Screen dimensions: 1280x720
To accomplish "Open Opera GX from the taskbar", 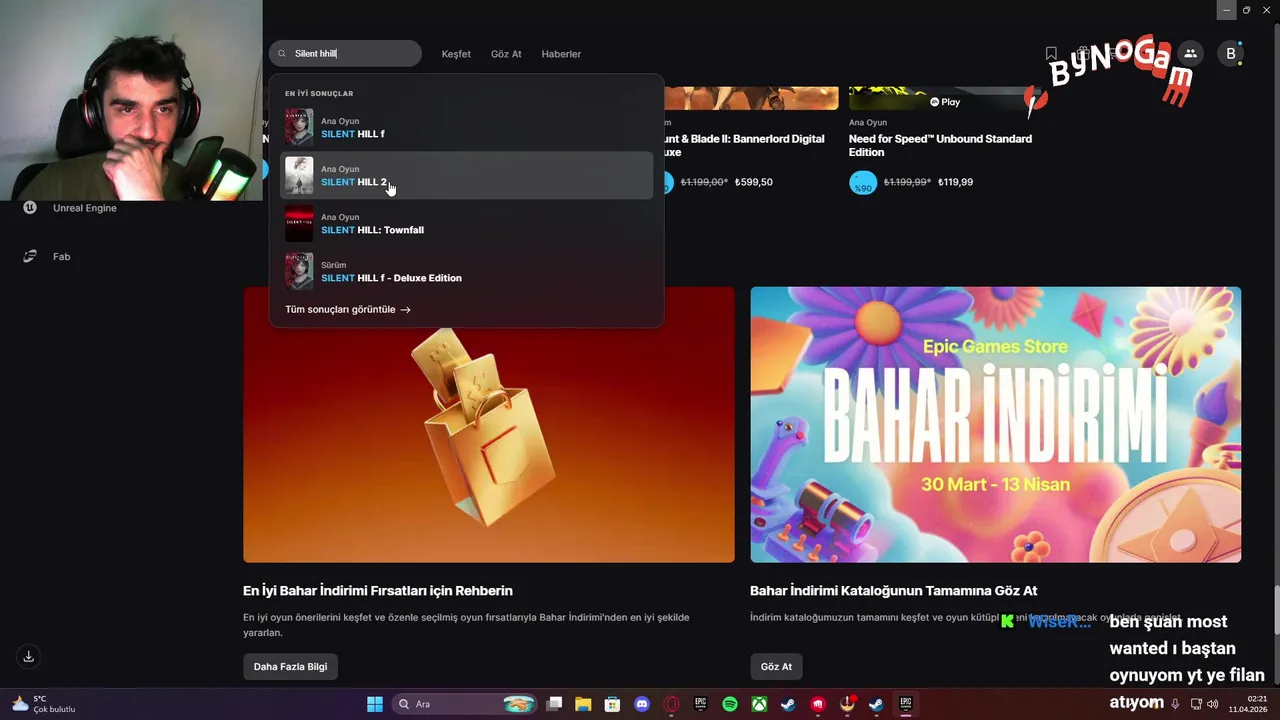I will (672, 704).
